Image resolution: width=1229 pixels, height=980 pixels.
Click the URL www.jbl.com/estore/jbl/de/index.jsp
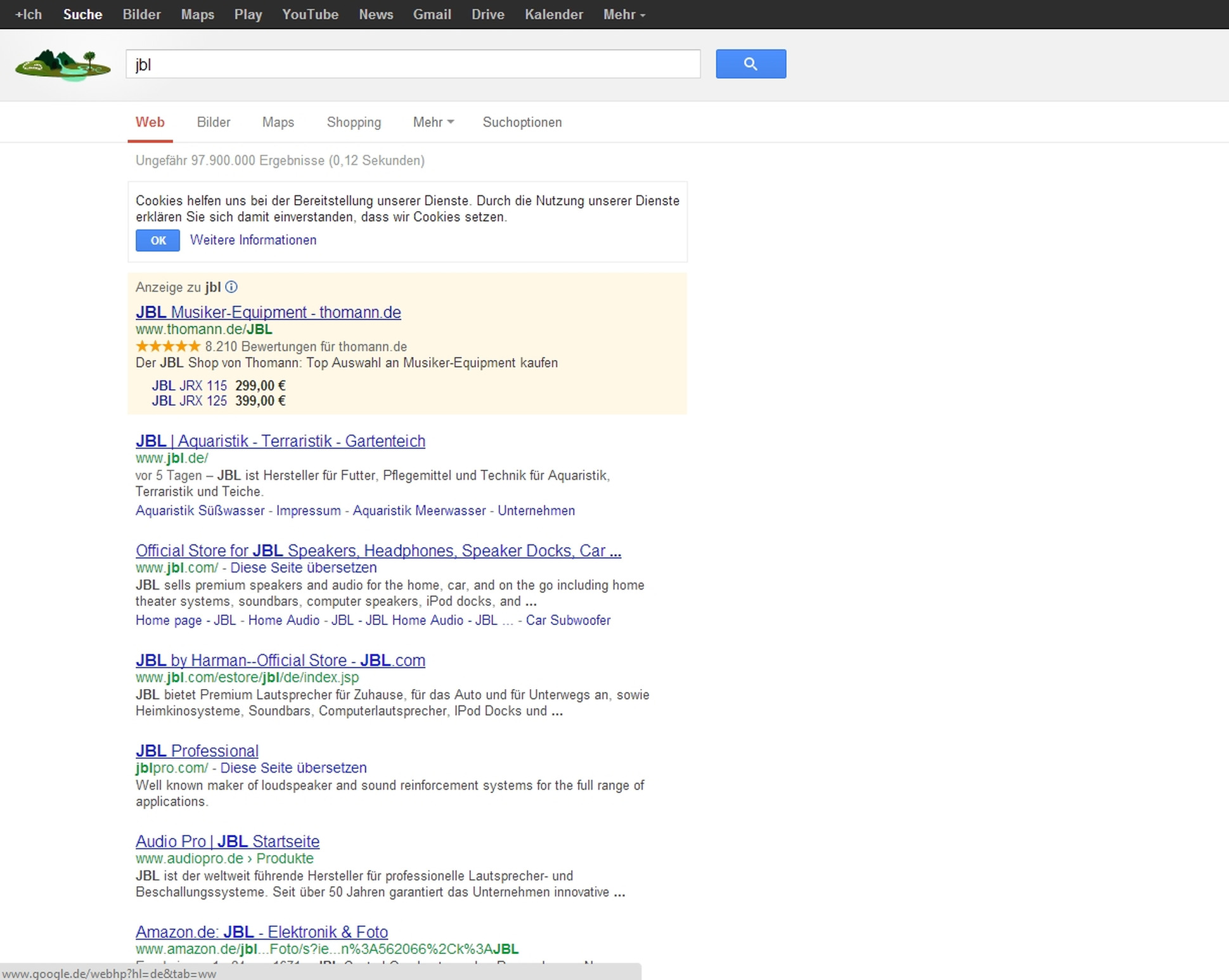tap(247, 677)
